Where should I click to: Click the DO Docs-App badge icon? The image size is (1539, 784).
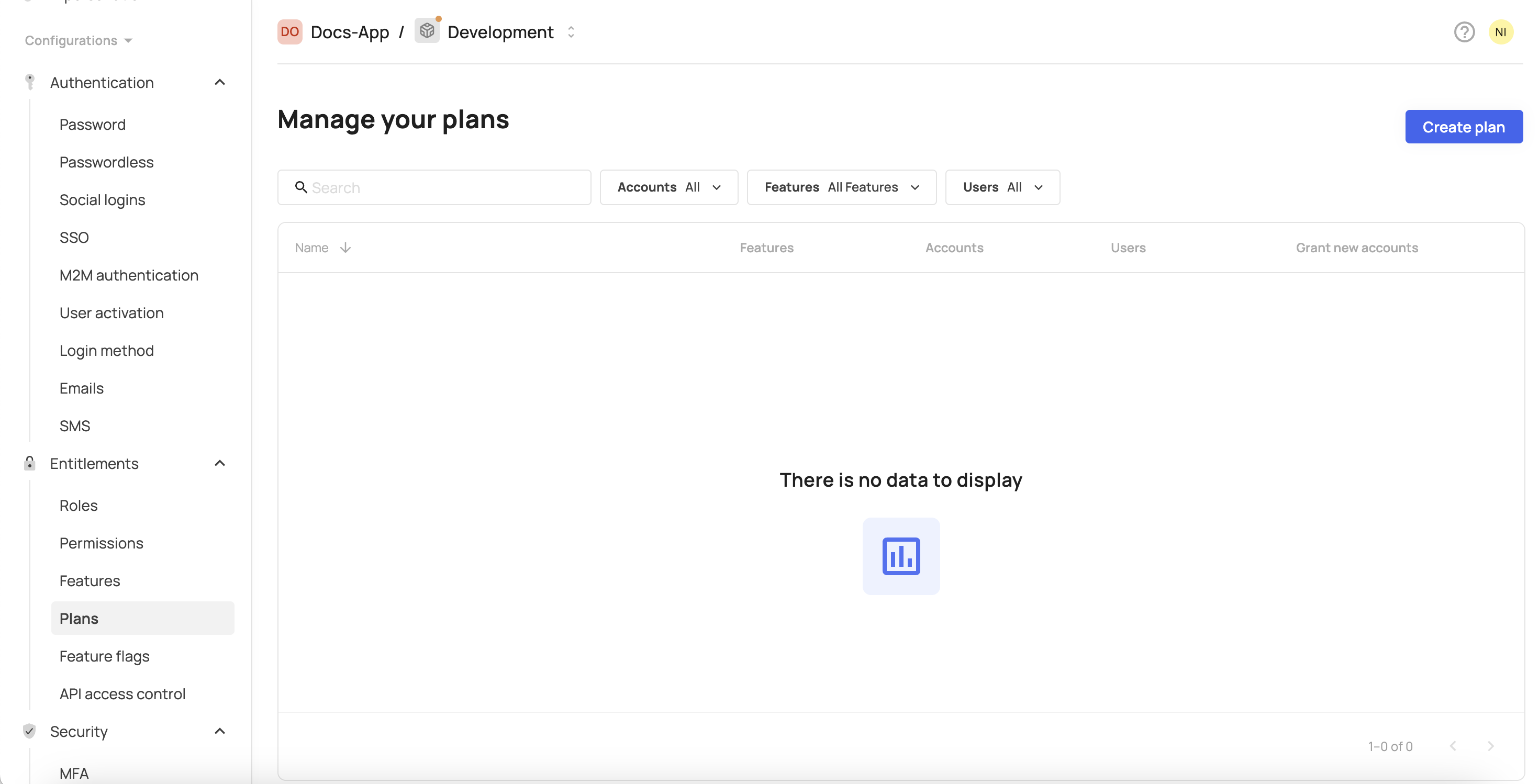pyautogui.click(x=290, y=31)
